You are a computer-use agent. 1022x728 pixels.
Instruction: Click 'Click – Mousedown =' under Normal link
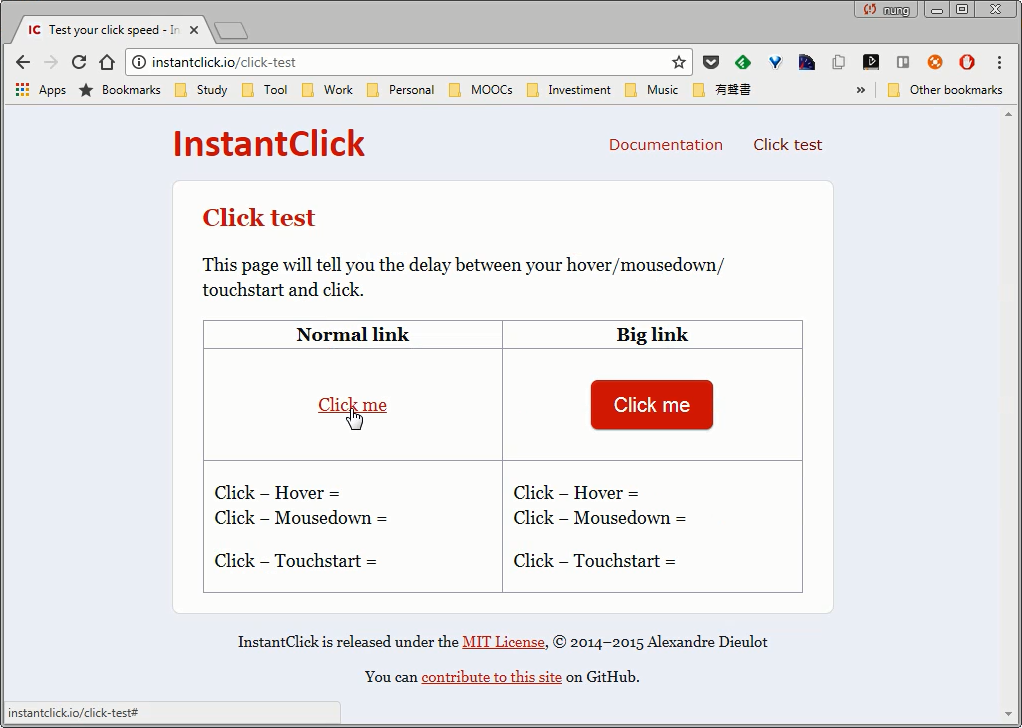(x=300, y=518)
